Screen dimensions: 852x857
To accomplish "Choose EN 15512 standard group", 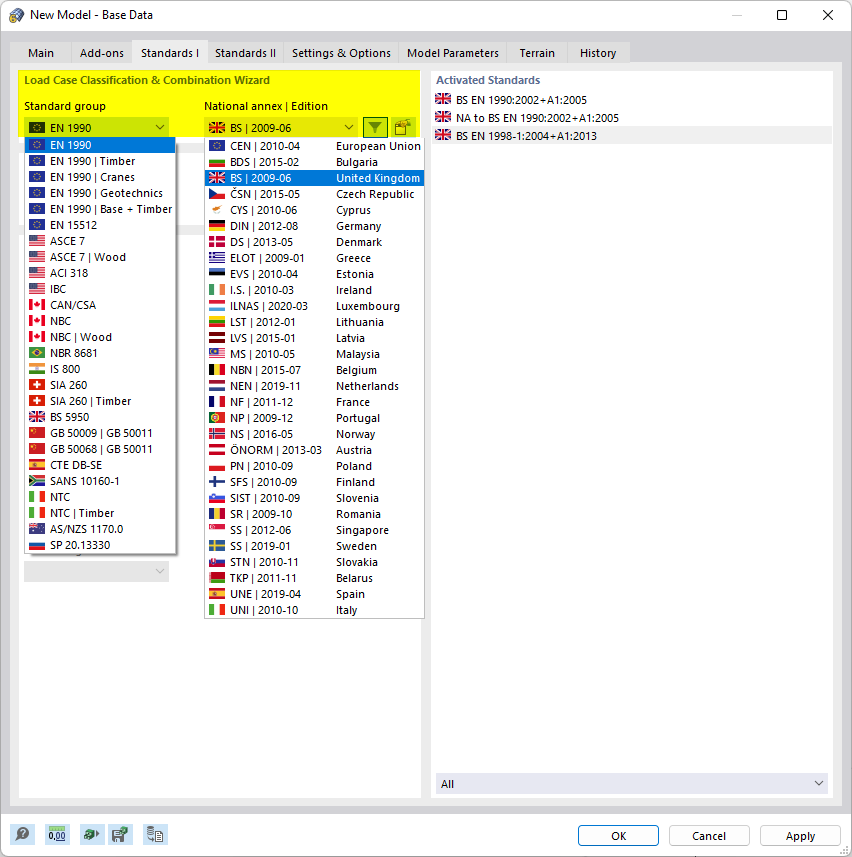I will (x=101, y=225).
